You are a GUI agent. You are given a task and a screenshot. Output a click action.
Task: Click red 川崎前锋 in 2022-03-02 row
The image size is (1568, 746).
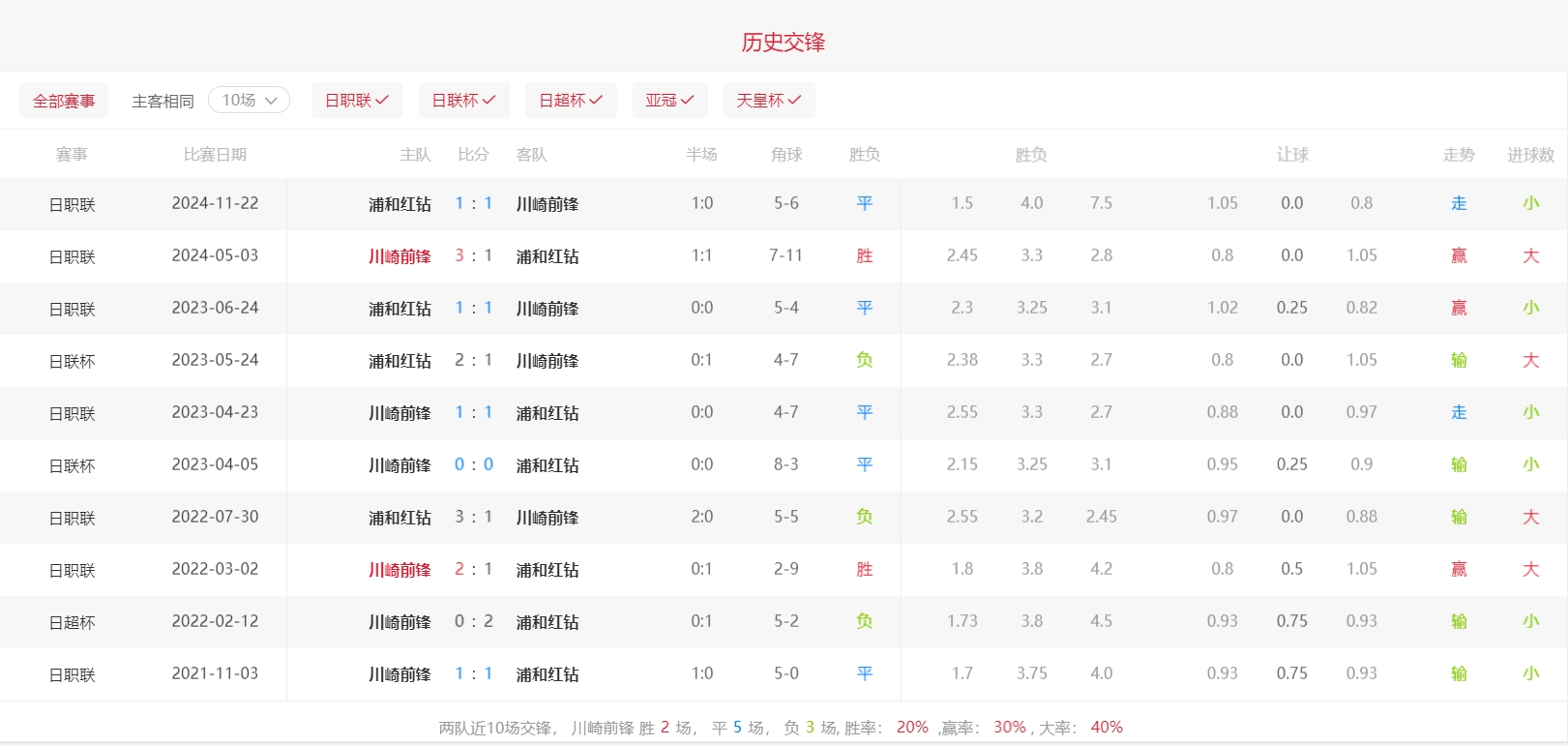[x=399, y=570]
